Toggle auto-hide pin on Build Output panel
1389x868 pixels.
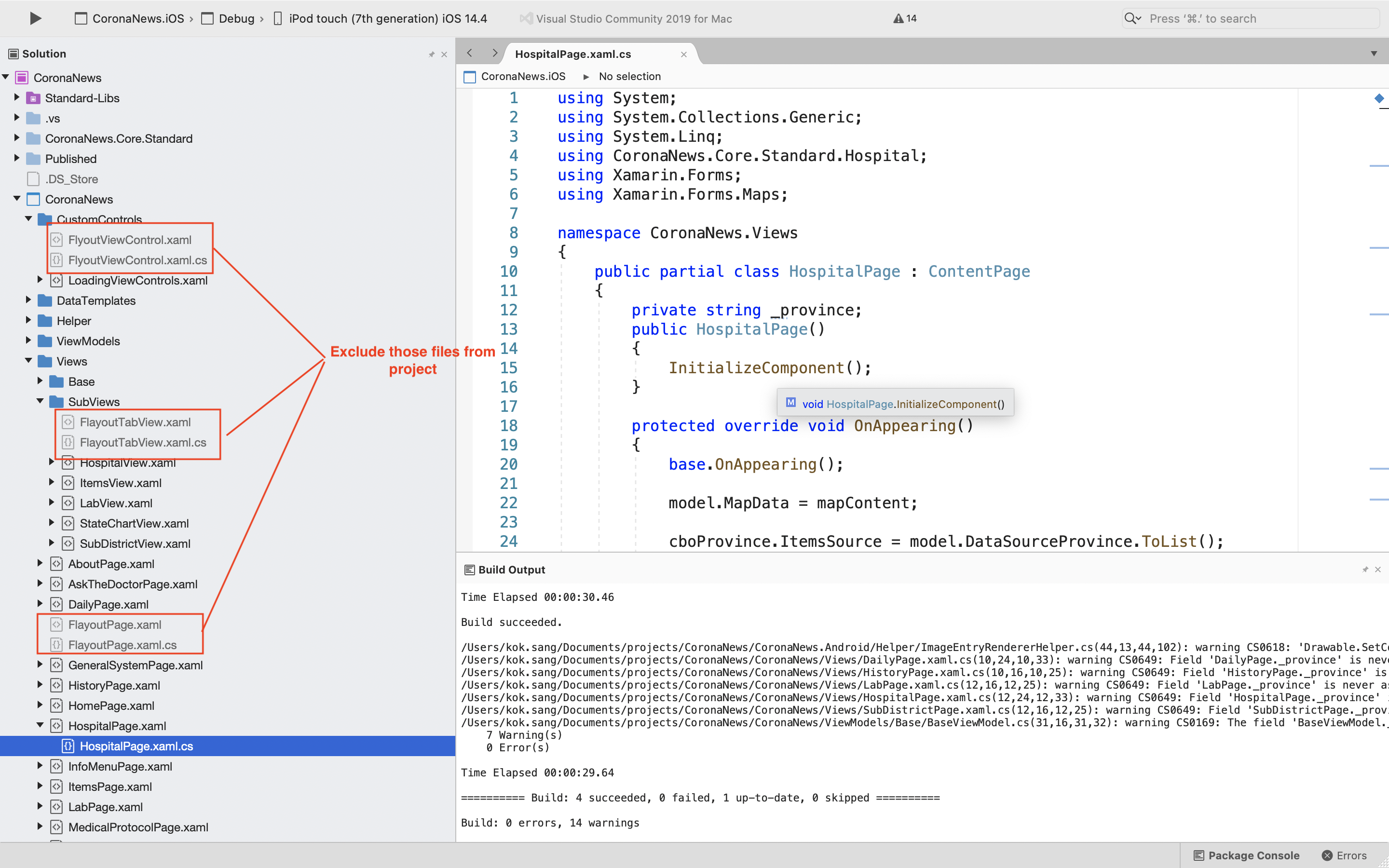tap(1364, 569)
